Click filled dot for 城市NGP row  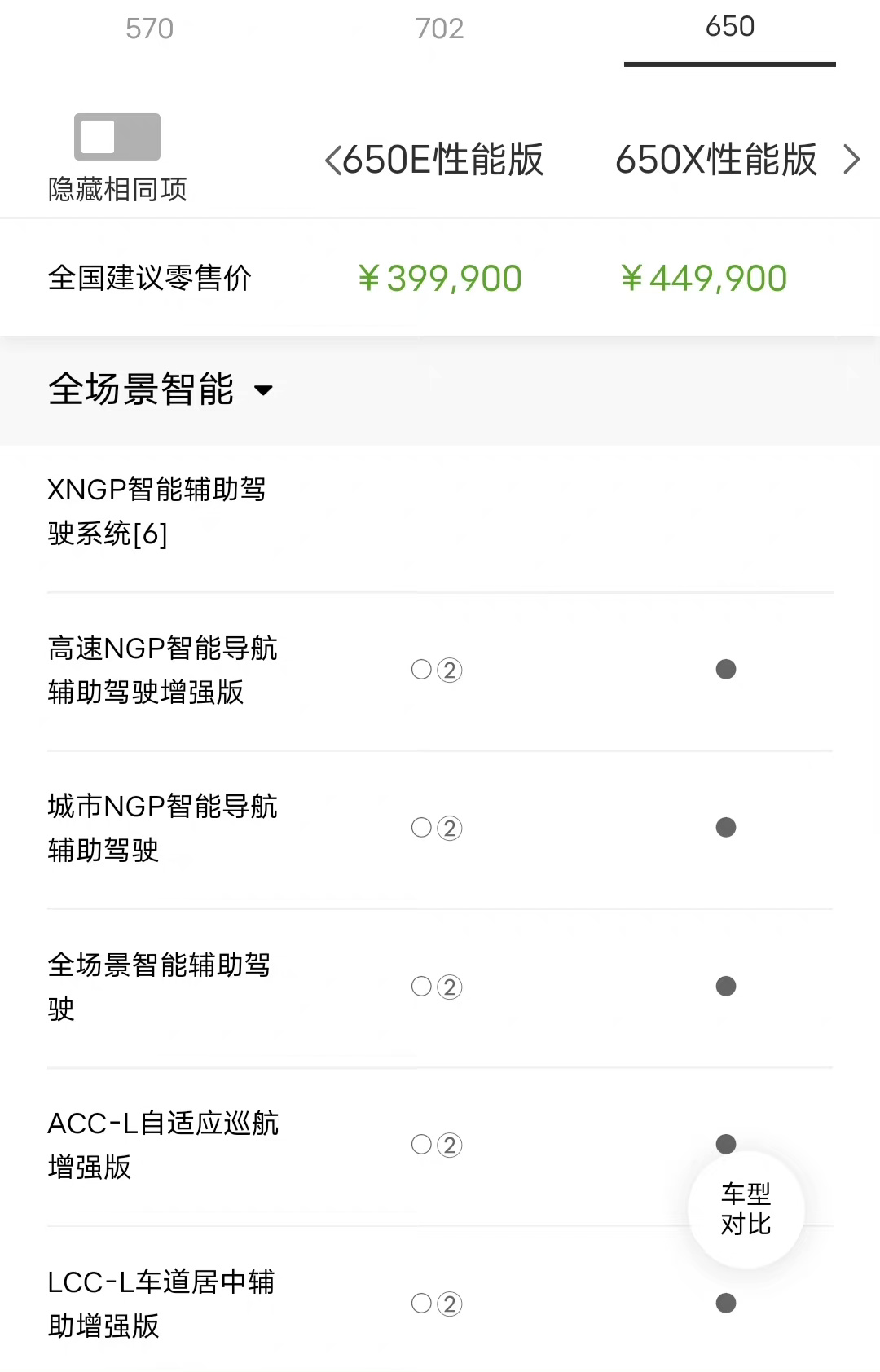click(x=725, y=828)
